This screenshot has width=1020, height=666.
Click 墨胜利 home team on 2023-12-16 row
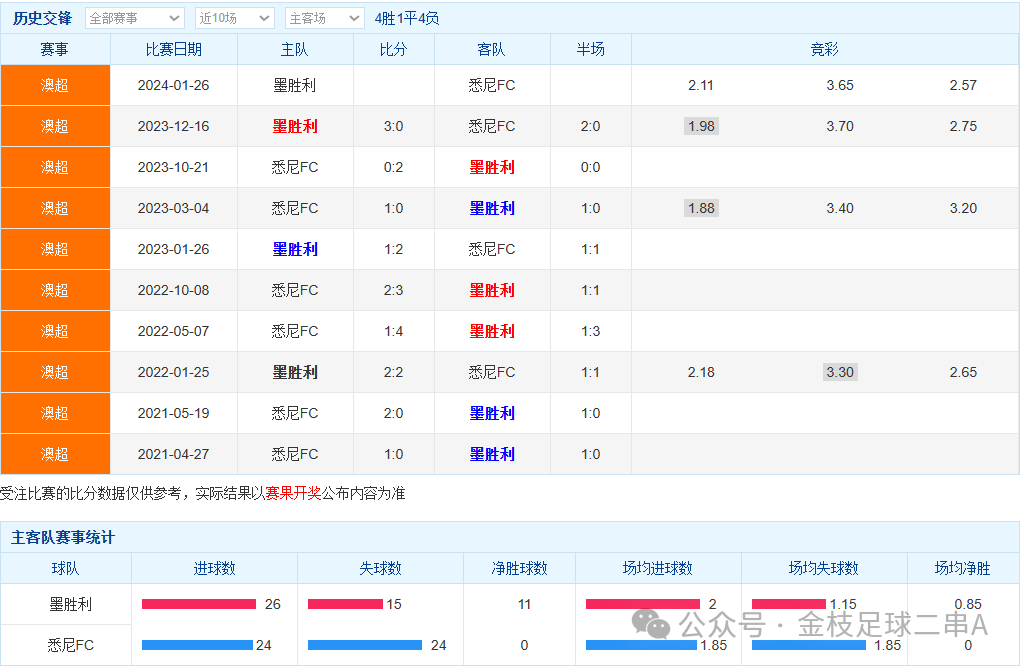click(295, 126)
